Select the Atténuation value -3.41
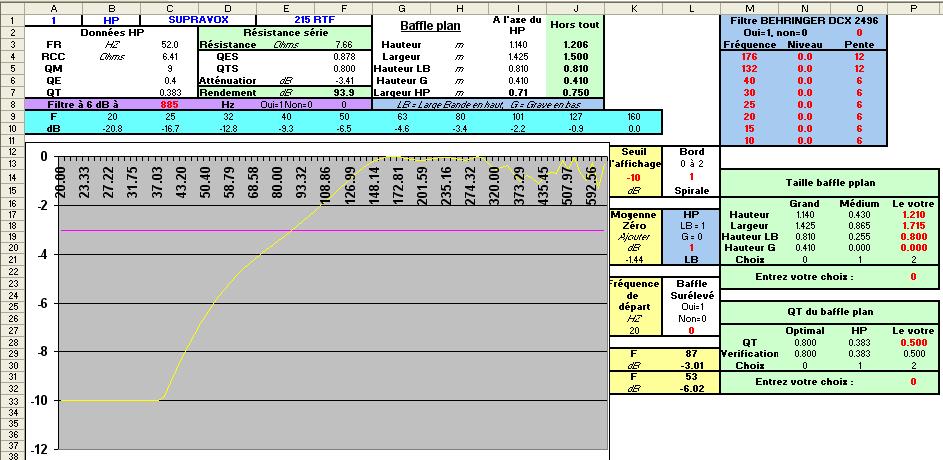This screenshot has height=460, width=943. pyautogui.click(x=342, y=81)
